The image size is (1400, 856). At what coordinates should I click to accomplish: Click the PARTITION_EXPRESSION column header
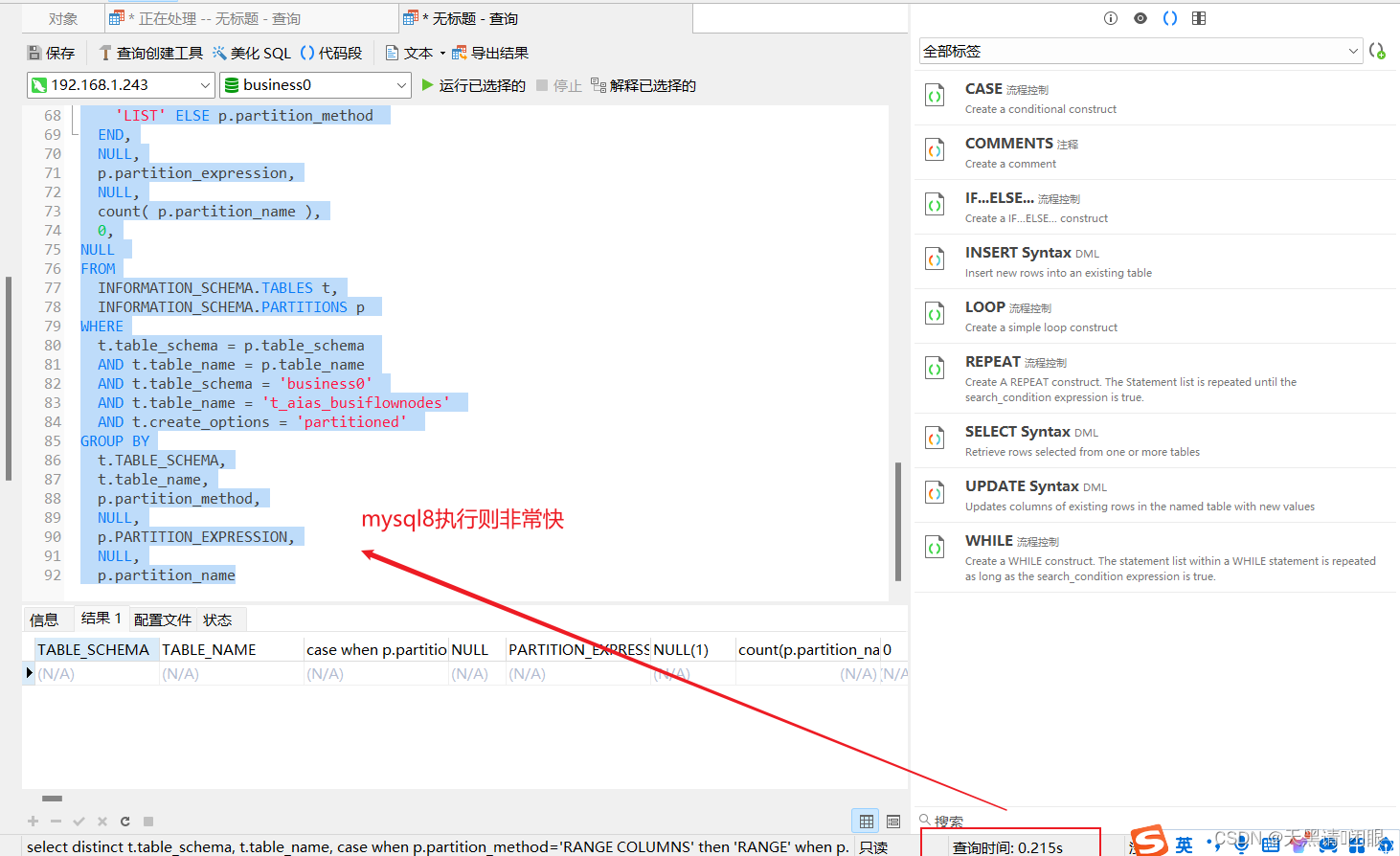click(x=578, y=649)
